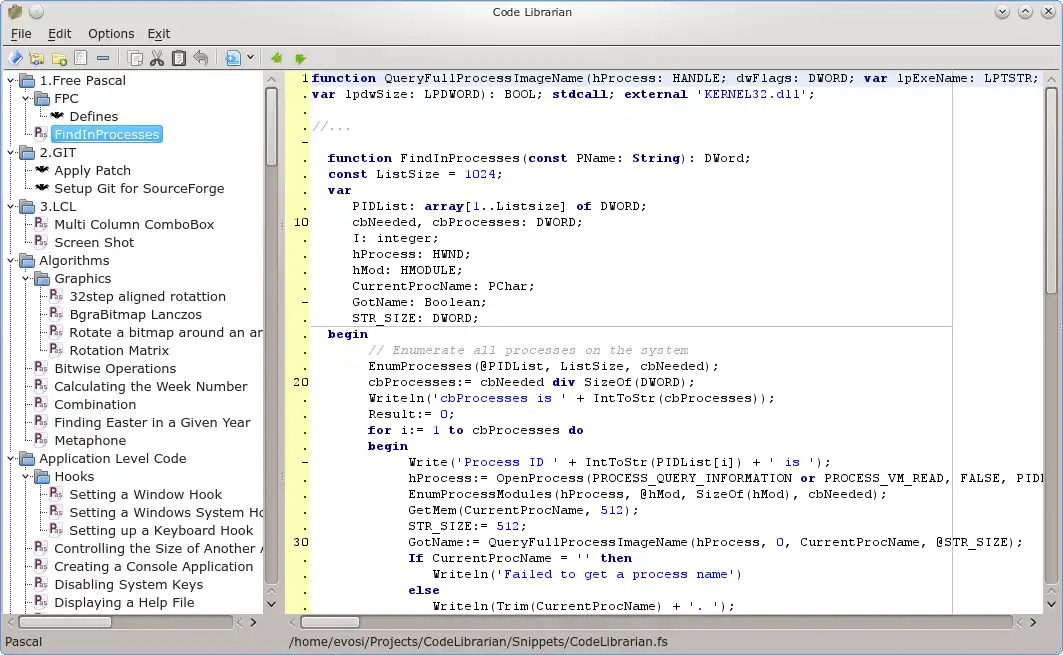Select the FindInProcesses snippet

point(106,134)
